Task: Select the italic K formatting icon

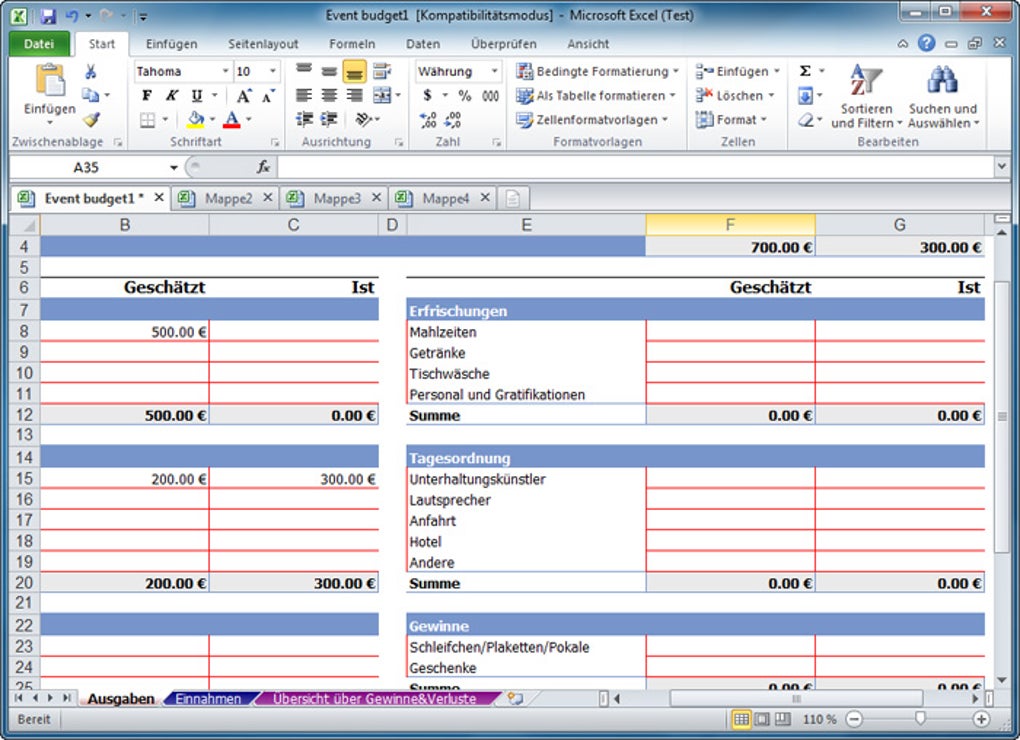Action: [172, 95]
